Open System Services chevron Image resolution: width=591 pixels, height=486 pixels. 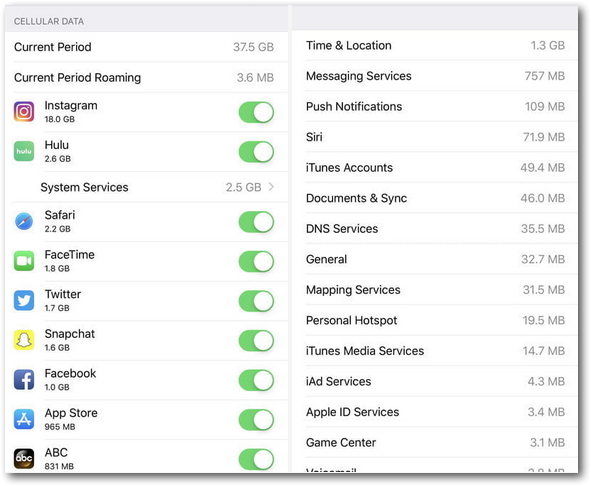(271, 187)
